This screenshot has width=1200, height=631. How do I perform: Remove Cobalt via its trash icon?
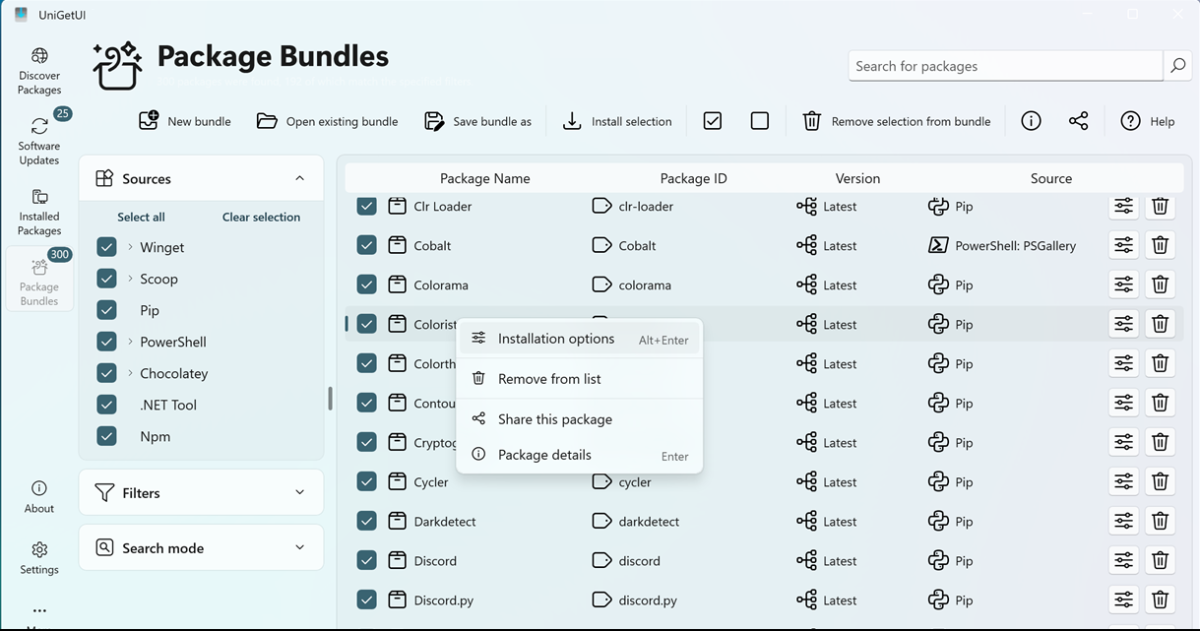point(1160,245)
